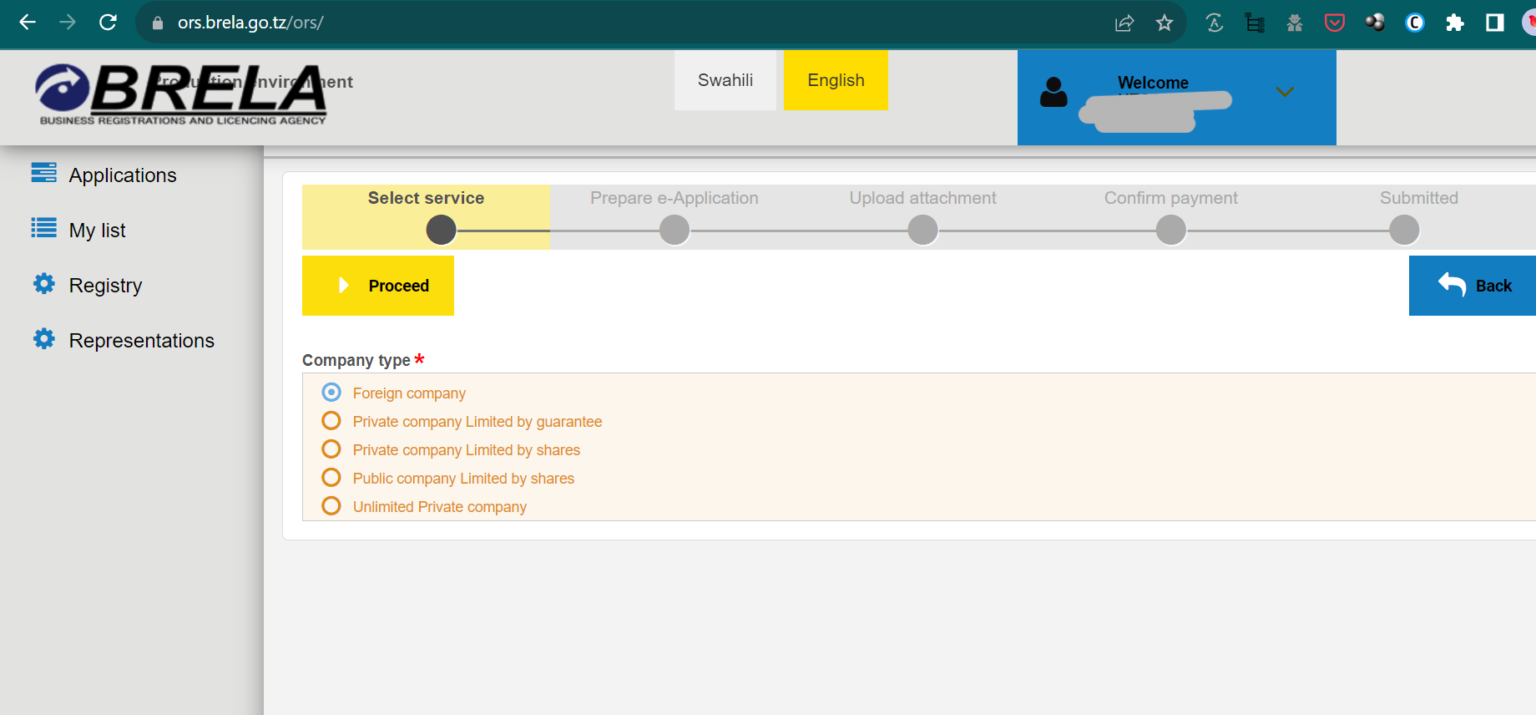
Task: Open the share menu icon in the toolbar
Action: (x=1124, y=21)
